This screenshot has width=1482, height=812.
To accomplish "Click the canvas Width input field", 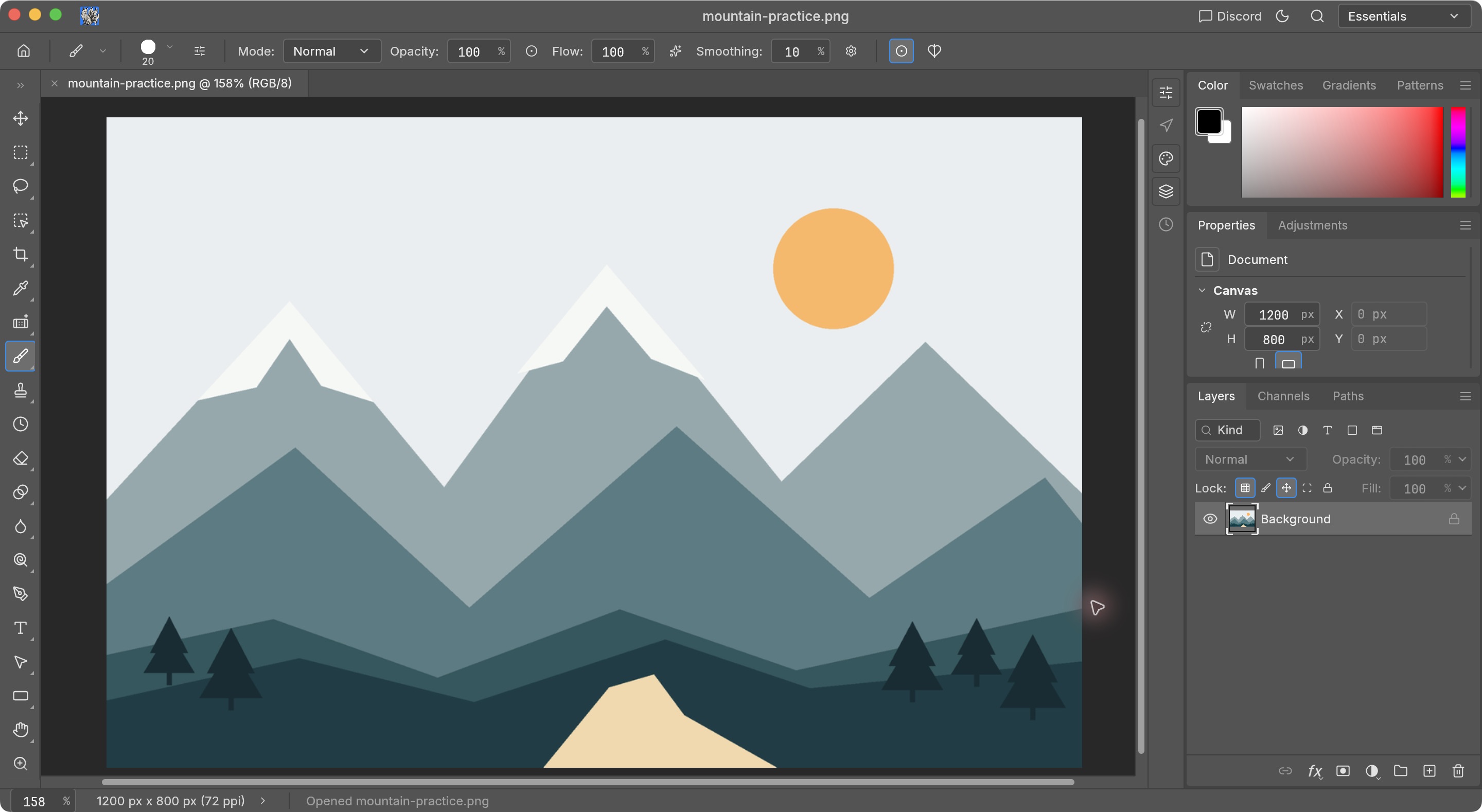I will (x=1282, y=315).
